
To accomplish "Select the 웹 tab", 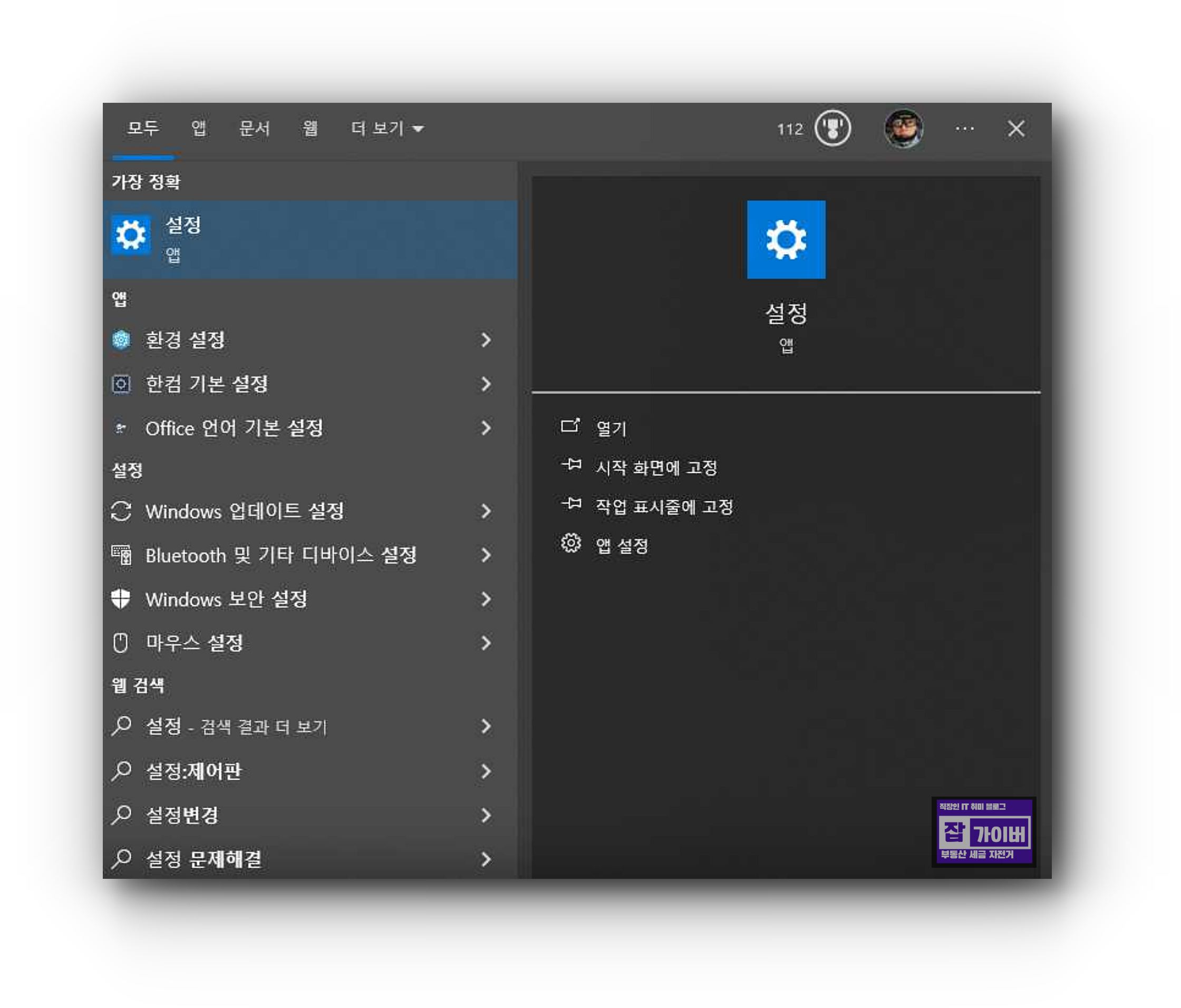I will [309, 129].
